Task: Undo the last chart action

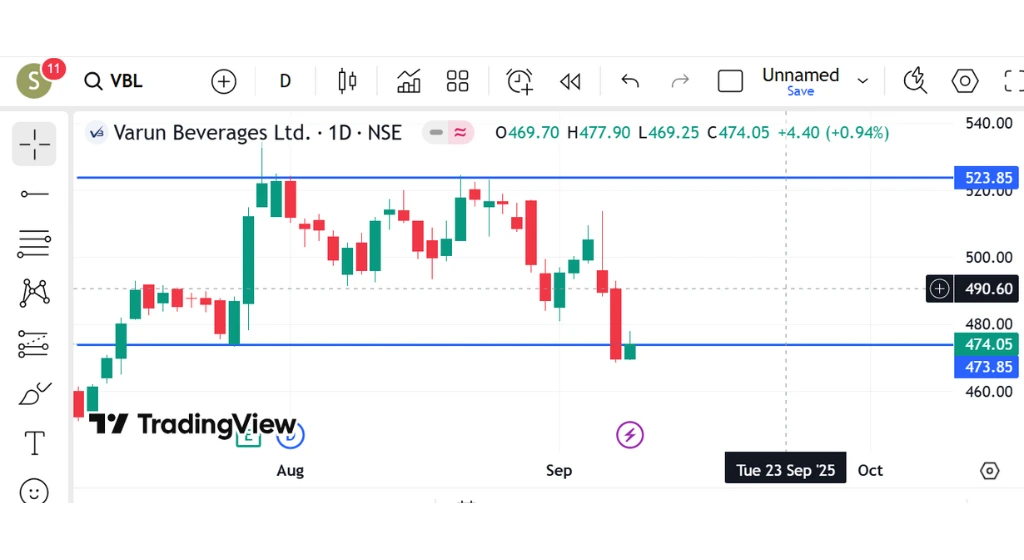Action: 630,81
